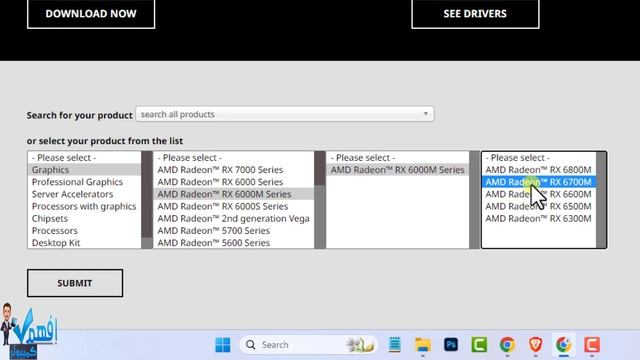The image size is (640, 360).
Task: Select AMD Radeon RX 6000S Series
Action: 234,207
